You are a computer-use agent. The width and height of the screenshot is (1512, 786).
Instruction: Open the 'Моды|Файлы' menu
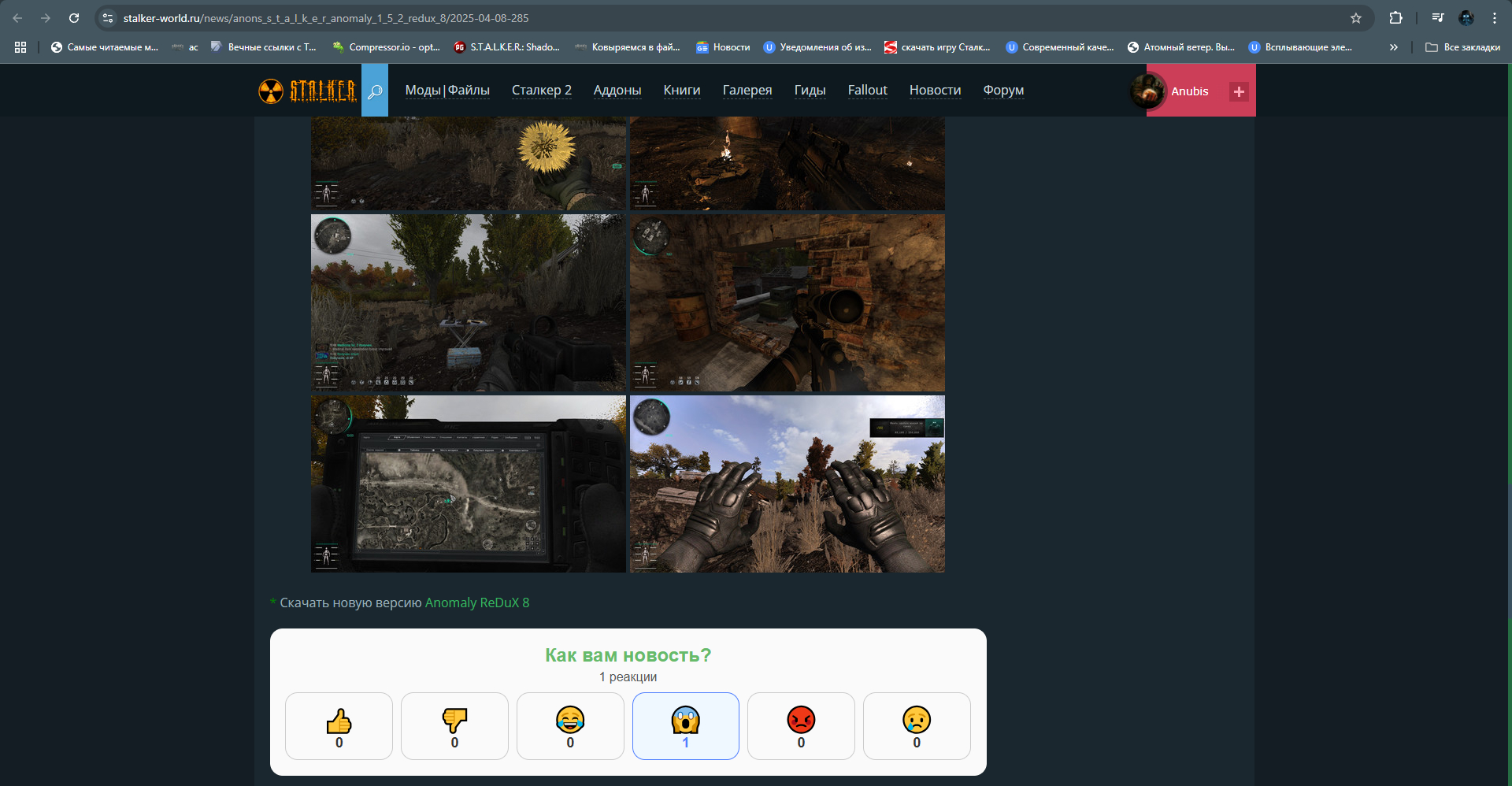point(447,91)
